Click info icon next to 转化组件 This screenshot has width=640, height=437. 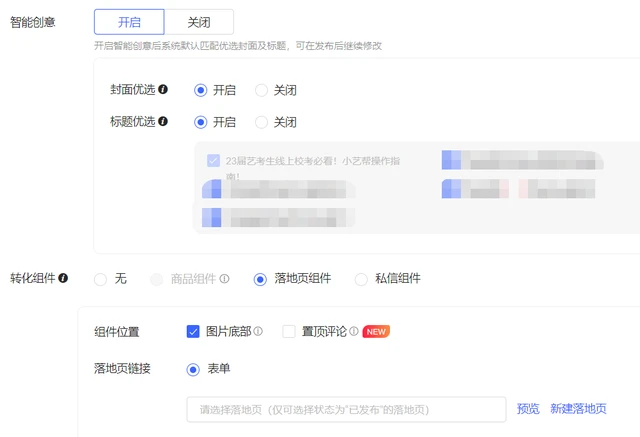(63, 278)
